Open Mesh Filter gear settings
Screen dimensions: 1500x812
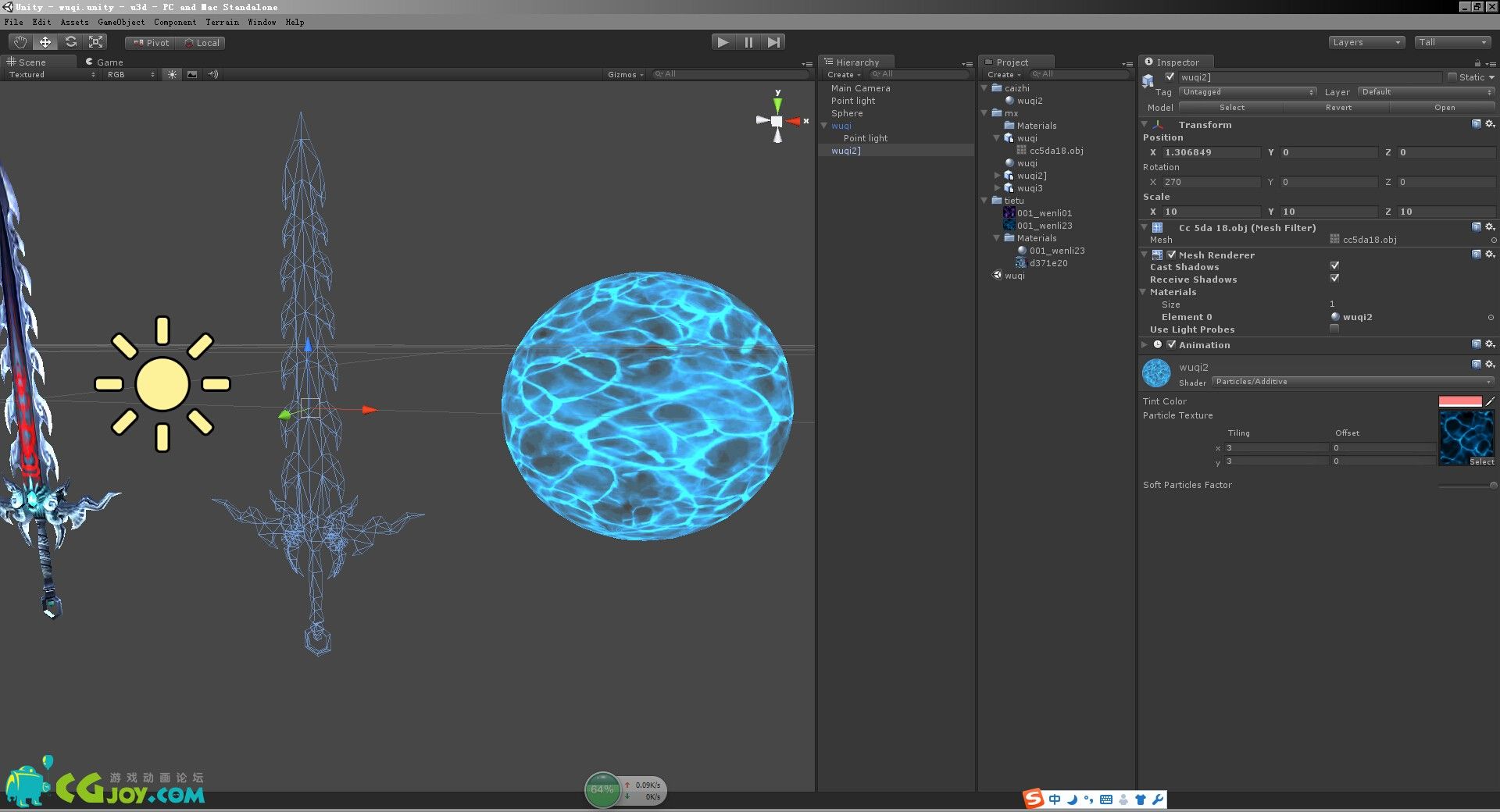click(x=1490, y=227)
